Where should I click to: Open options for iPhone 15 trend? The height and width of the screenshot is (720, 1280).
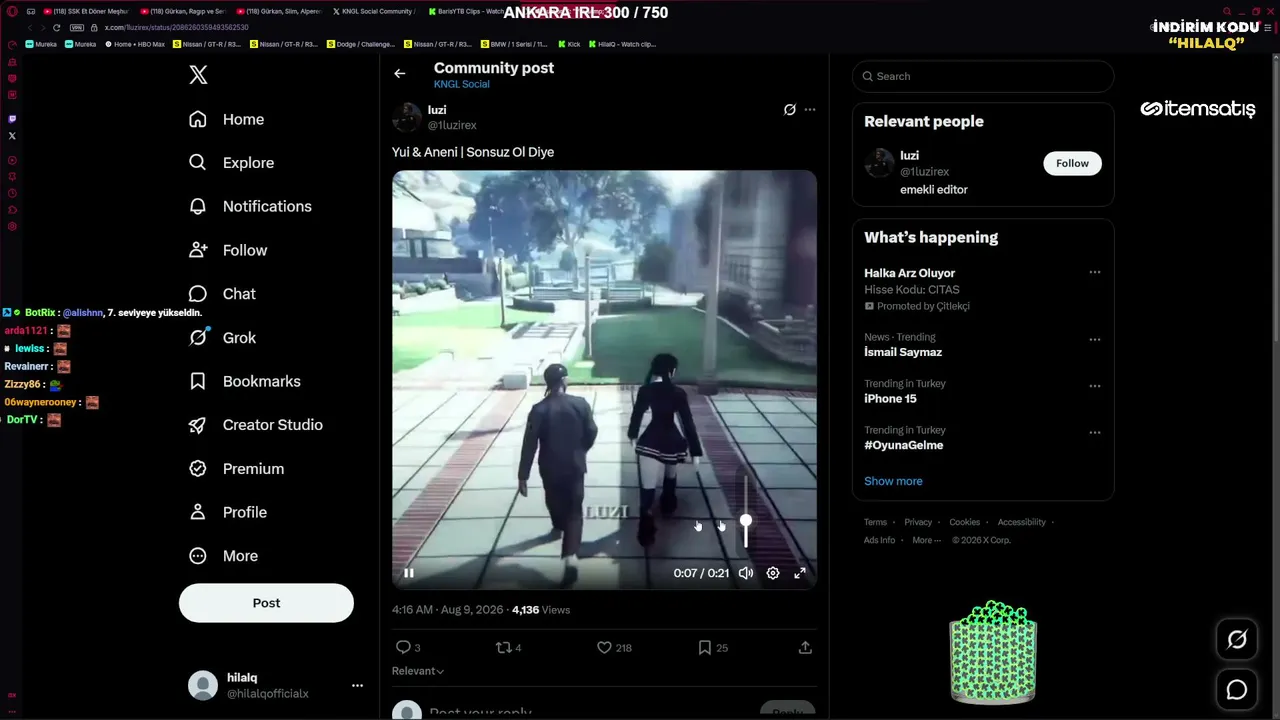[x=1095, y=386]
